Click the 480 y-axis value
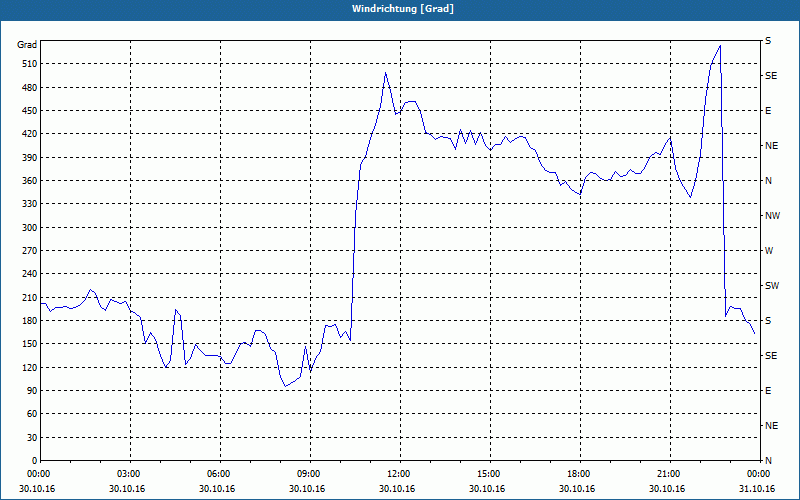 point(30,88)
